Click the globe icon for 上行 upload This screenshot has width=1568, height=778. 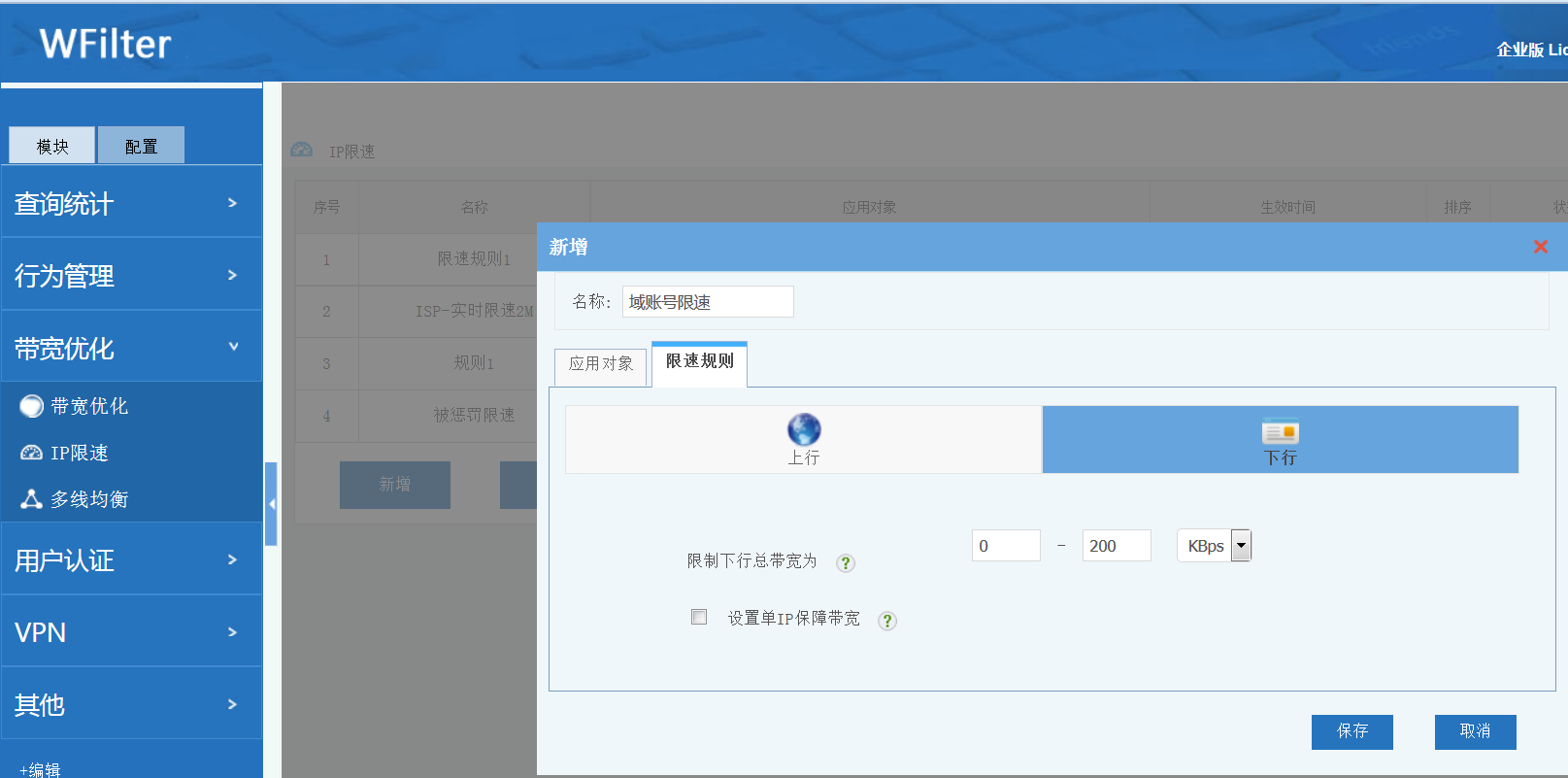pyautogui.click(x=803, y=429)
